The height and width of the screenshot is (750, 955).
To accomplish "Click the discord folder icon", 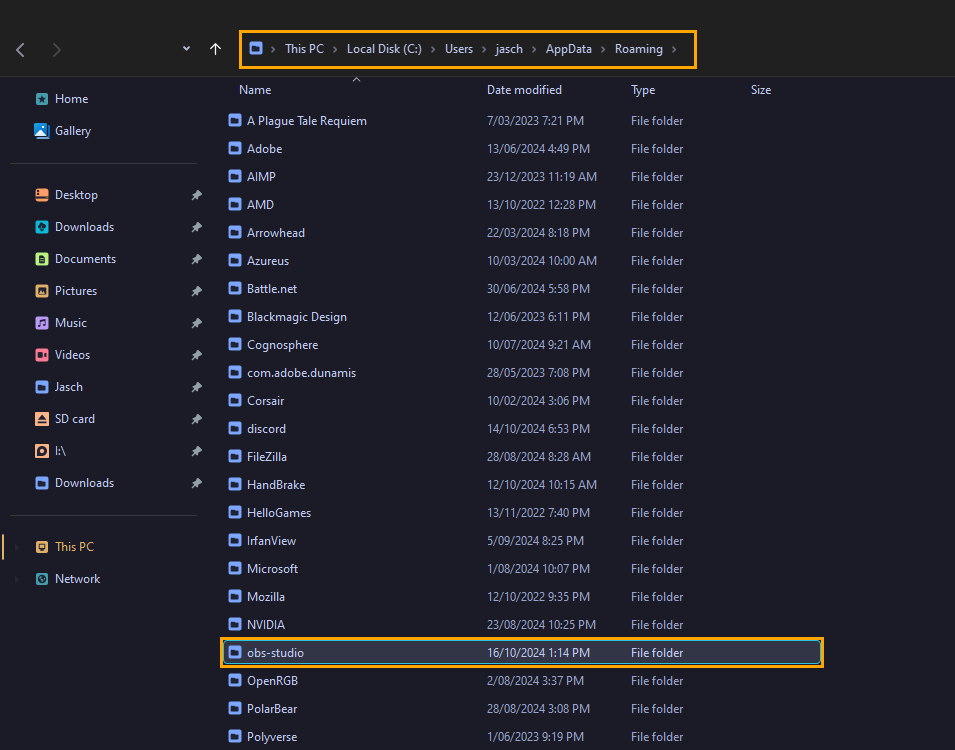I will point(235,428).
